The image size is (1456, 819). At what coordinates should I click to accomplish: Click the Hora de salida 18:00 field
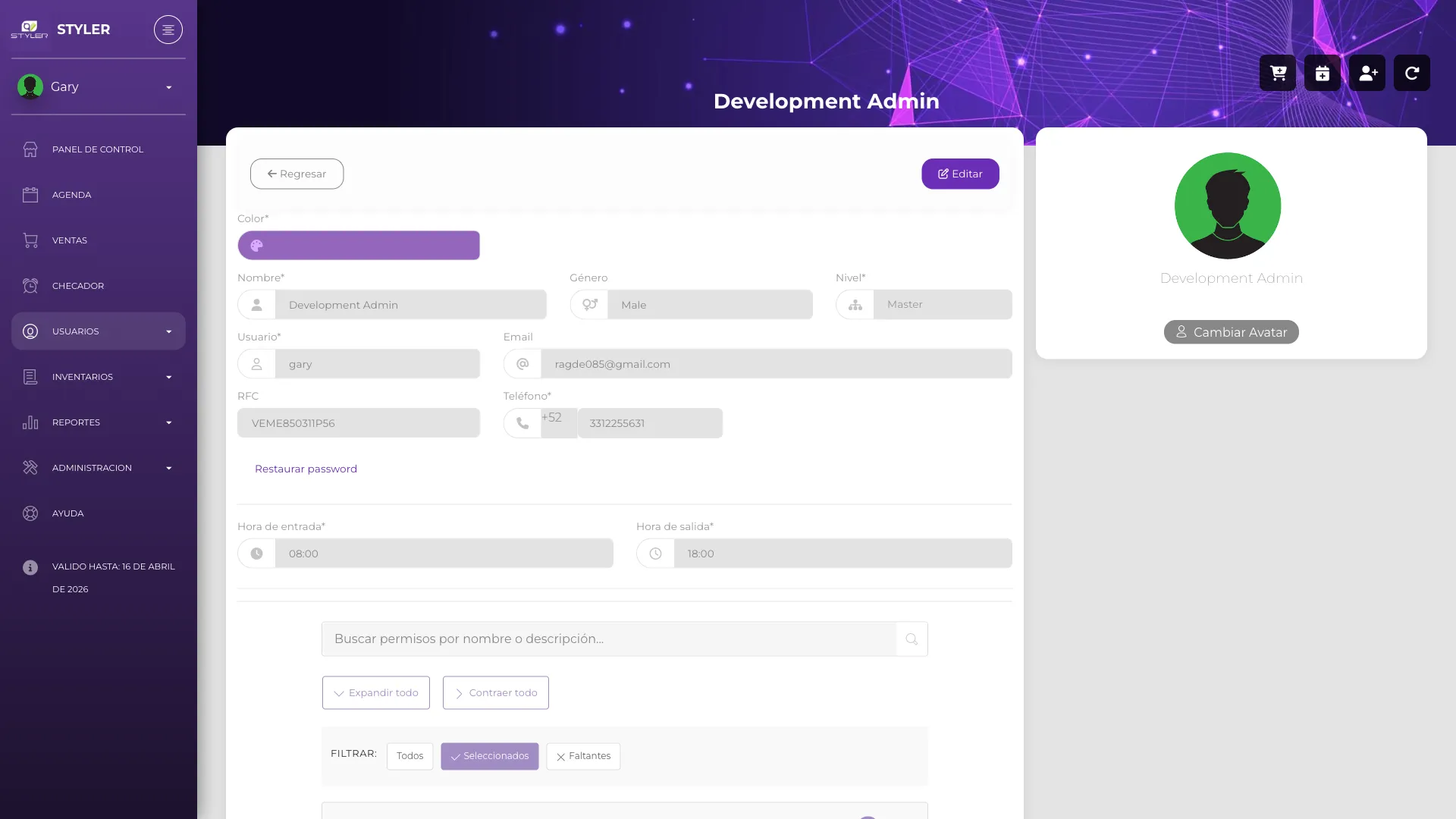843,554
